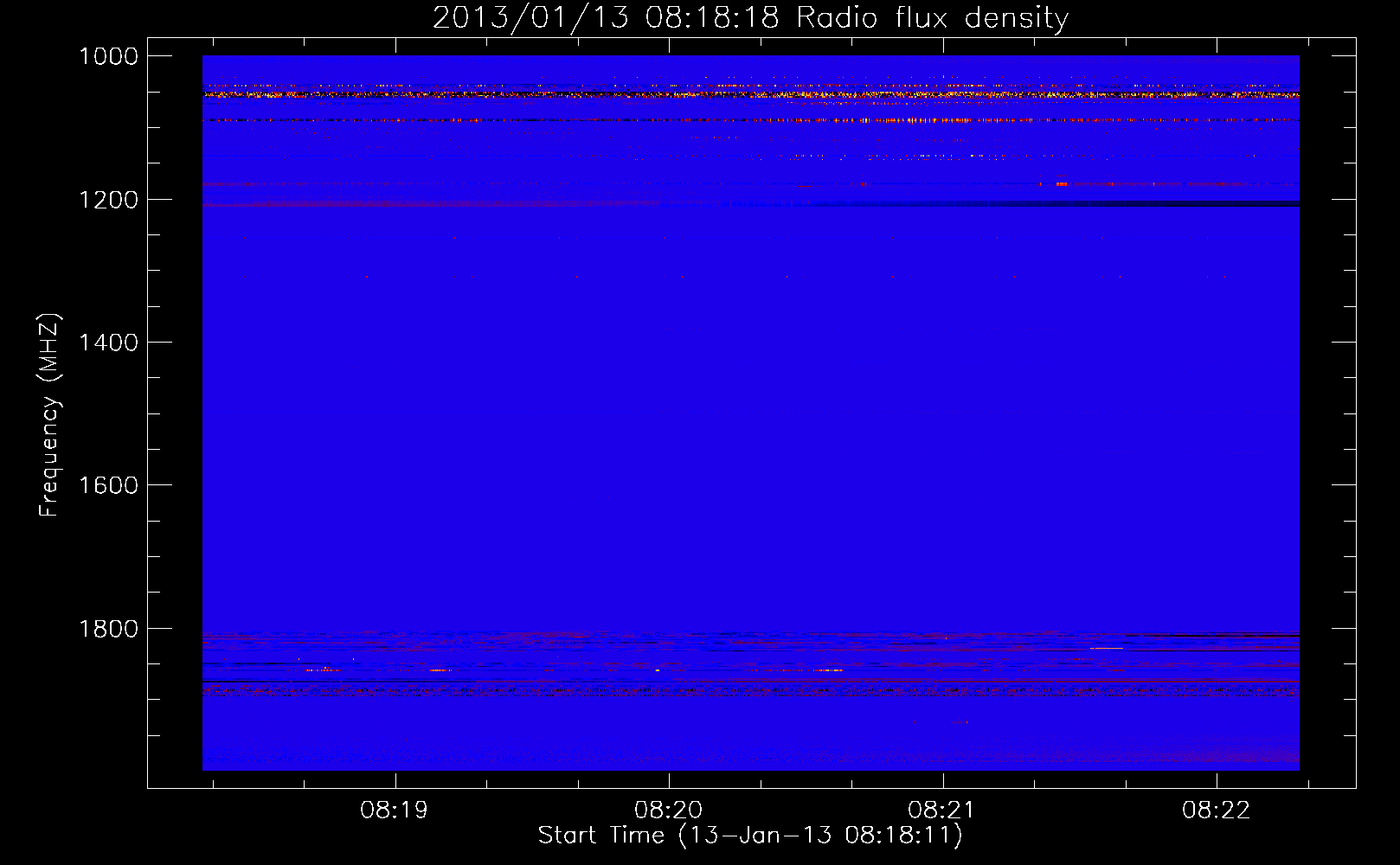Click the 08:20 time tick label
Viewport: 1400px width, 865px height.
pyautogui.click(x=669, y=811)
